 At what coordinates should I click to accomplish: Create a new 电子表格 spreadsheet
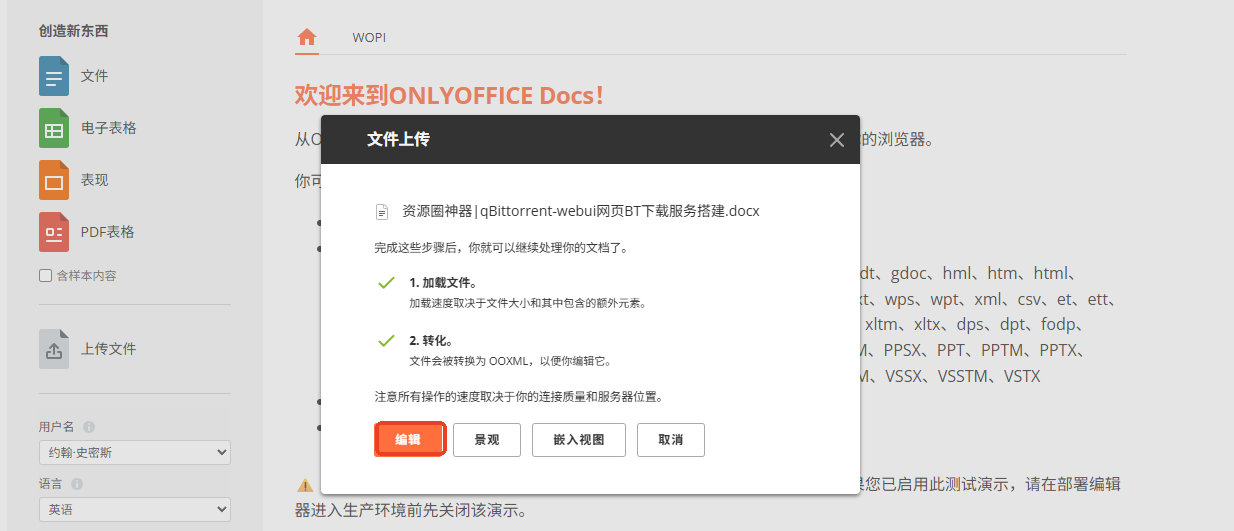[x=54, y=128]
